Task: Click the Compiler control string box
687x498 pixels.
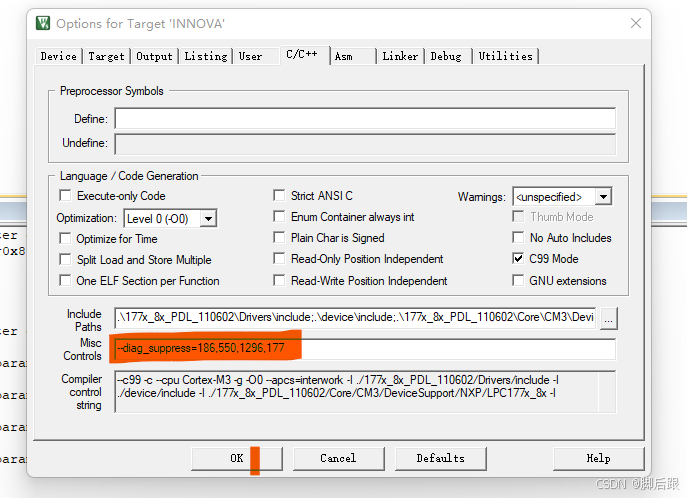Action: pos(365,392)
